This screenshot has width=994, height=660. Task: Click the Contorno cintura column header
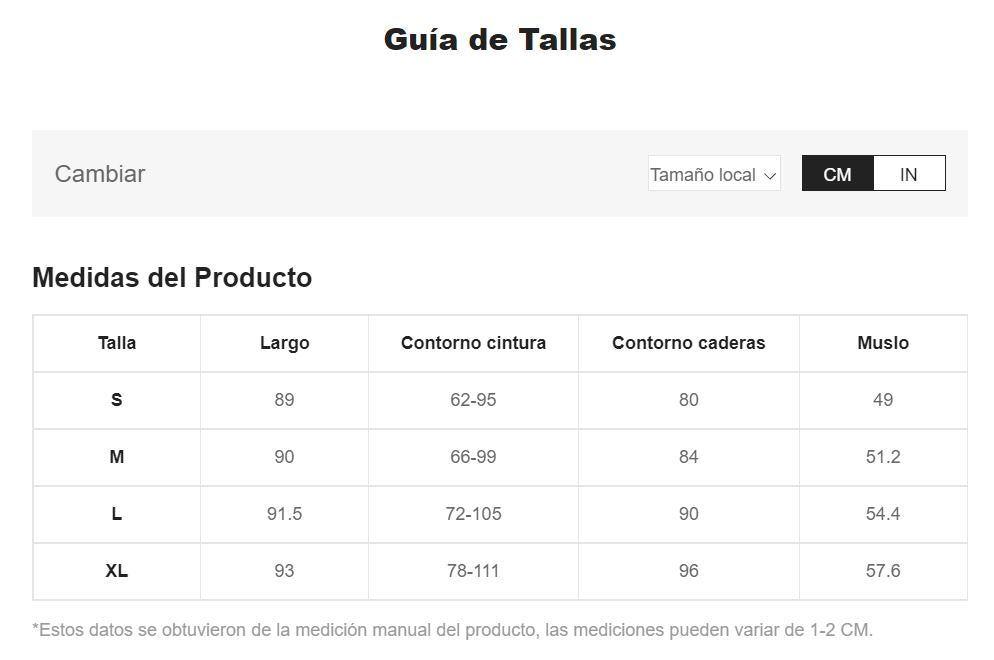pos(473,343)
